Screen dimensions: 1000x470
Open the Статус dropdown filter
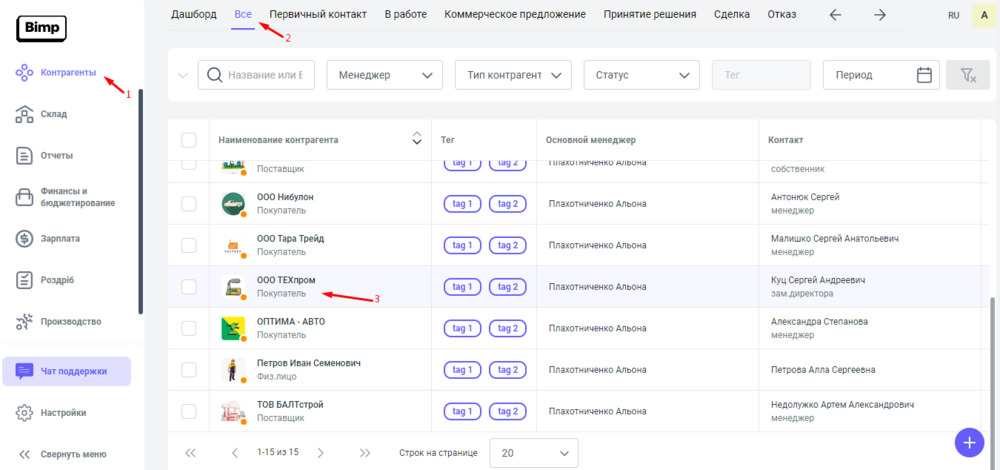[x=641, y=75]
